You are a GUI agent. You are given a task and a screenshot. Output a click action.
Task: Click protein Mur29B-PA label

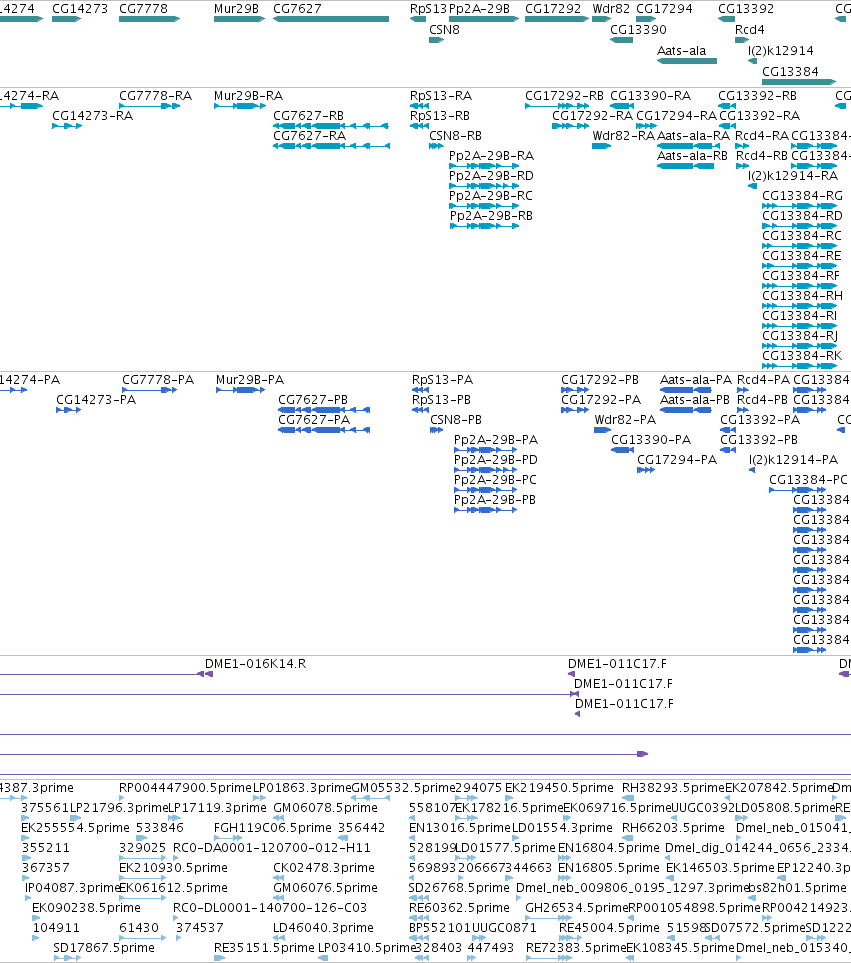click(x=250, y=380)
